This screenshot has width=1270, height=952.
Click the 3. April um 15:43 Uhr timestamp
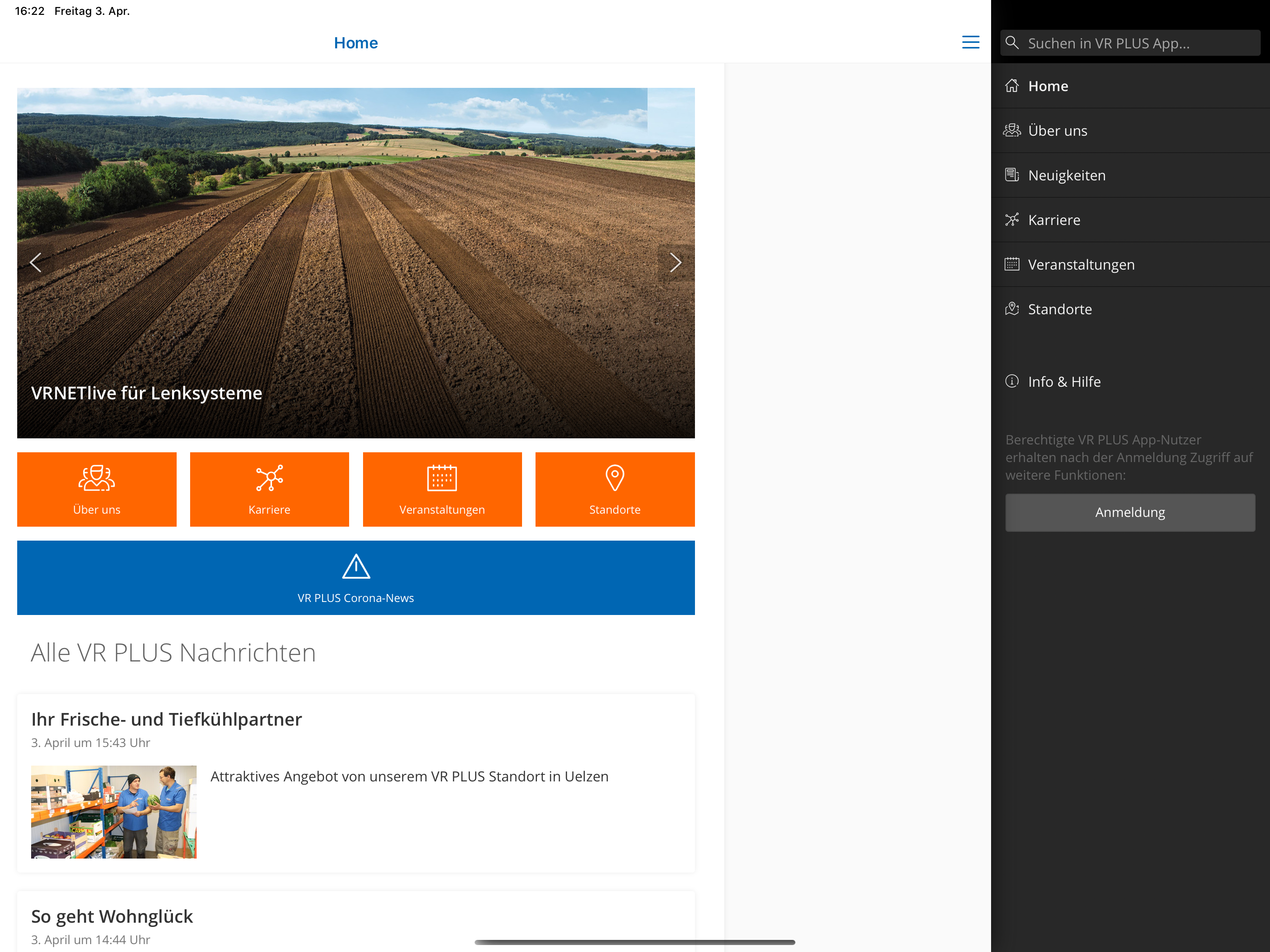click(x=91, y=742)
